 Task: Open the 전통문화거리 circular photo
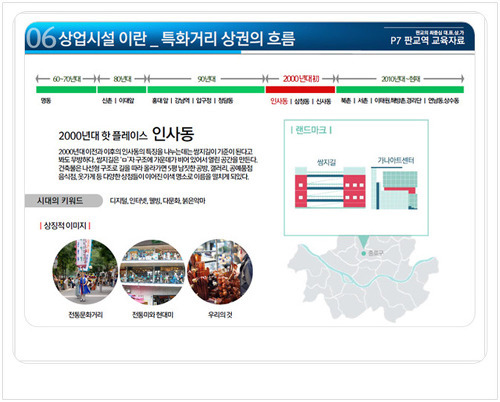[x=85, y=272]
